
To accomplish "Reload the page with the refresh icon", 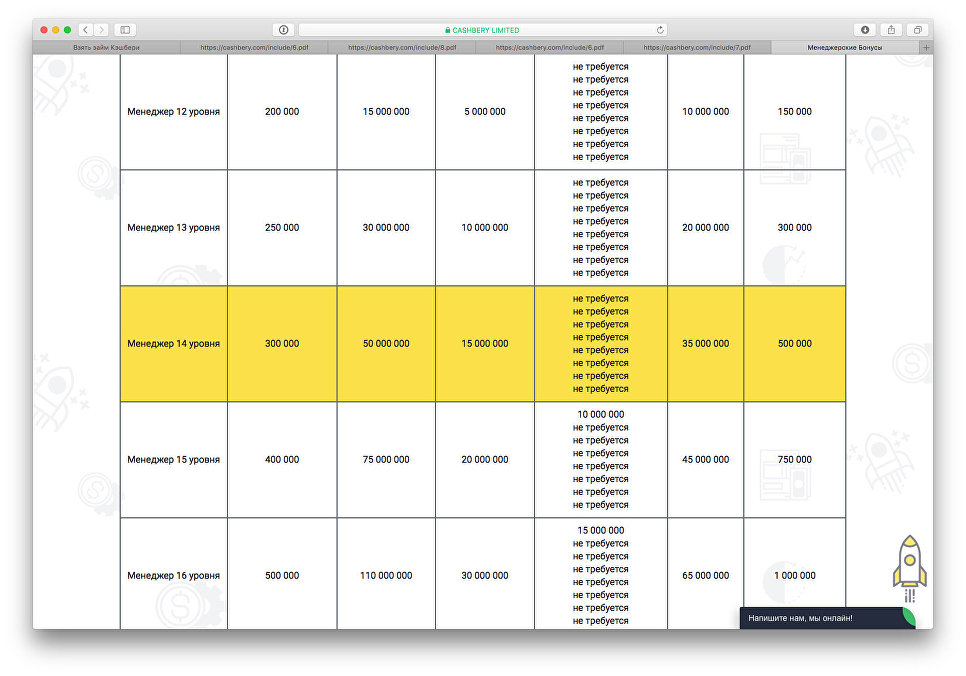I will pyautogui.click(x=660, y=30).
